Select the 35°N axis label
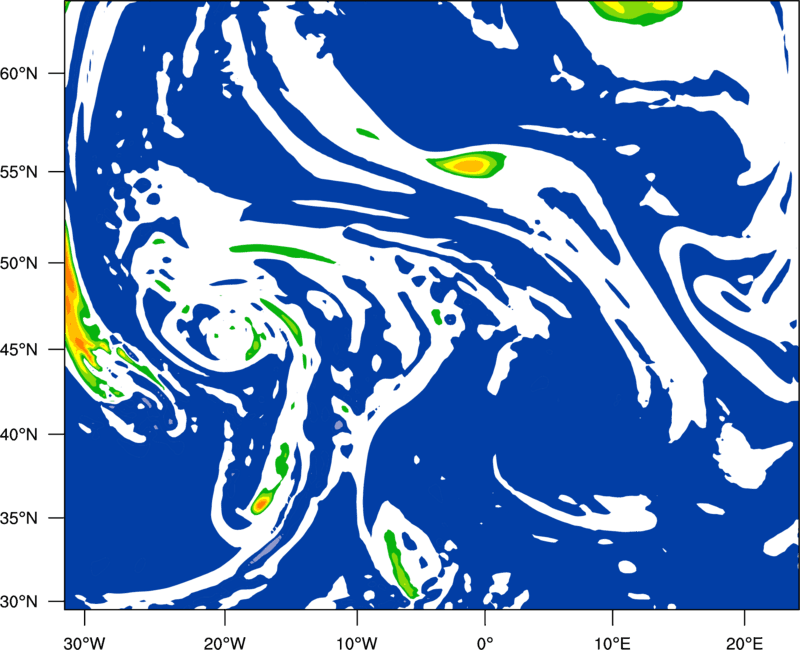800x650 pixels. 19,518
